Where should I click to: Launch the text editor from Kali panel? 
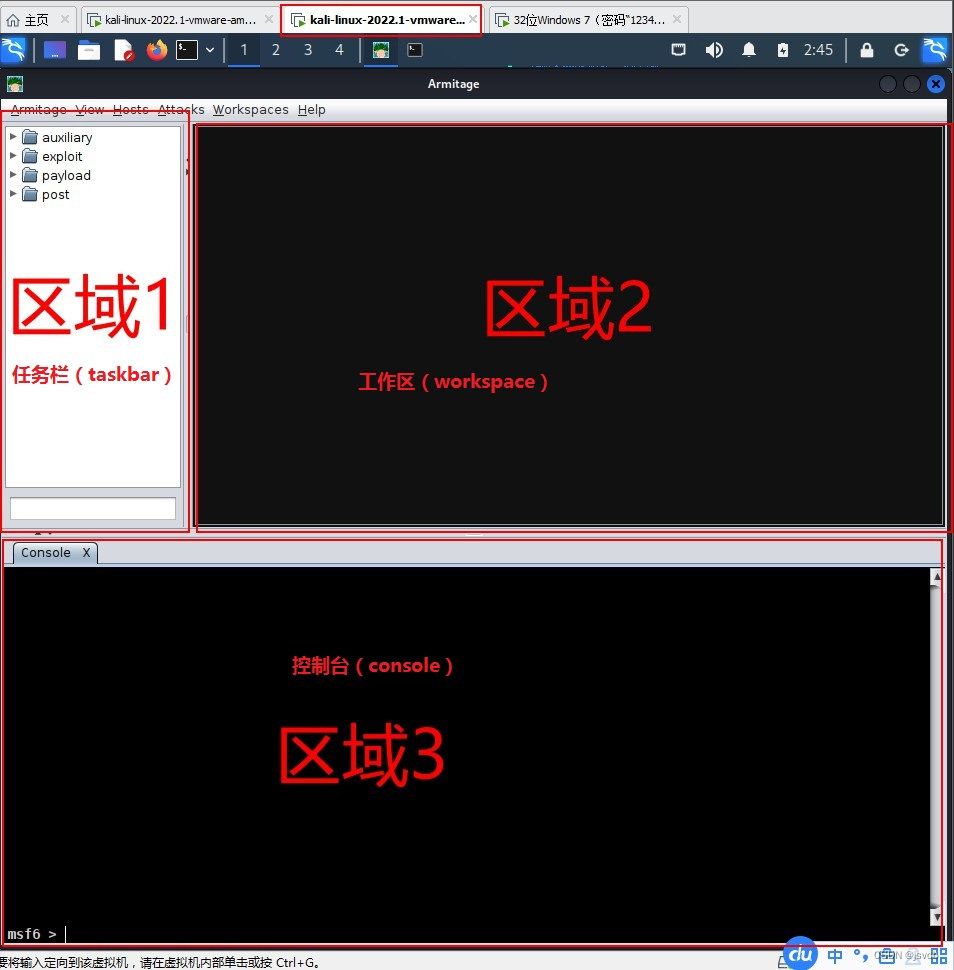(124, 50)
